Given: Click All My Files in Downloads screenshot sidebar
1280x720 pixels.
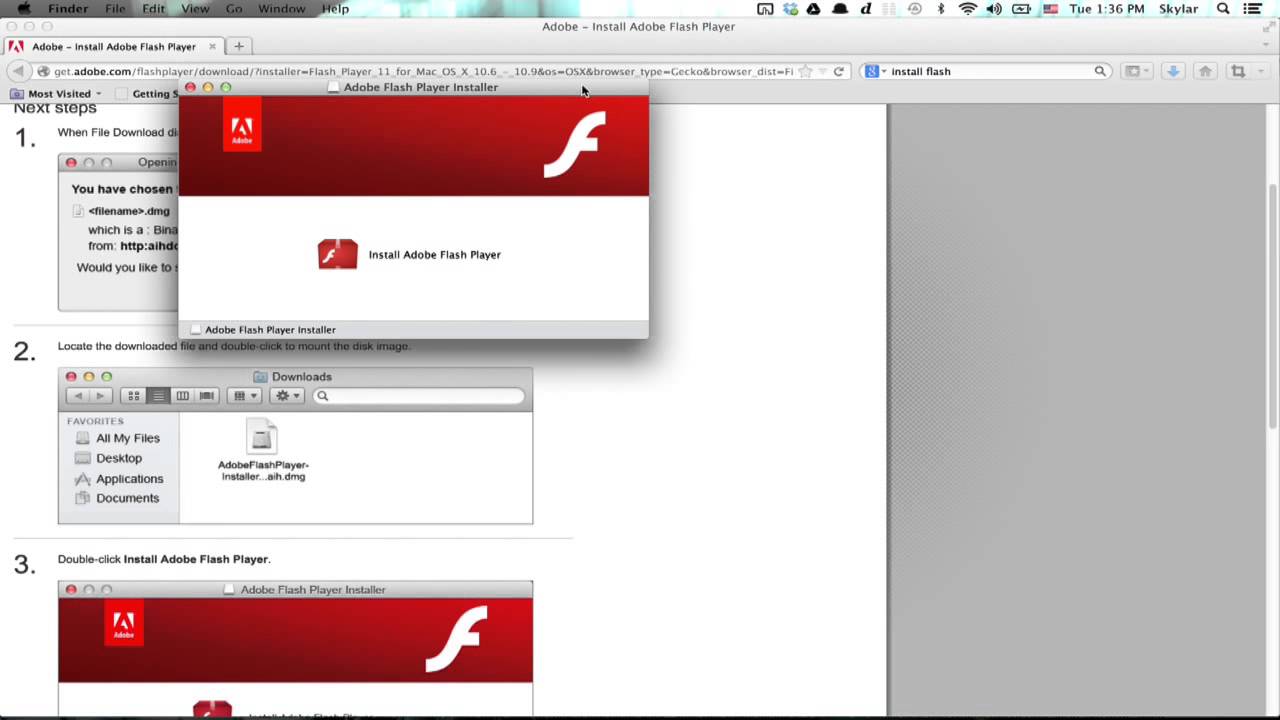Looking at the screenshot, I should click(118, 438).
